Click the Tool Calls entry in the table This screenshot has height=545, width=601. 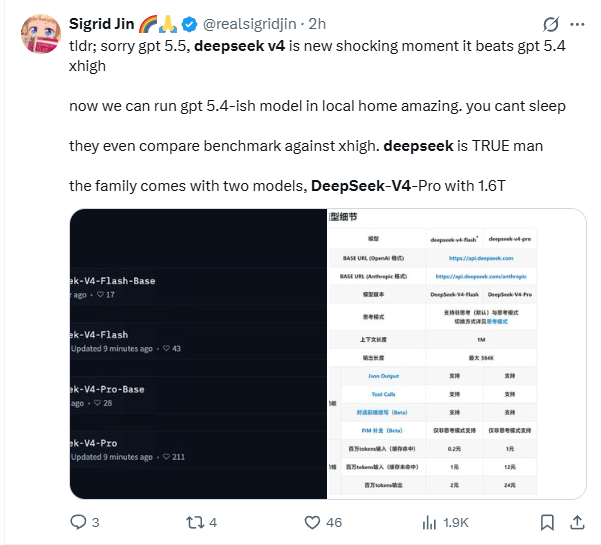383,394
